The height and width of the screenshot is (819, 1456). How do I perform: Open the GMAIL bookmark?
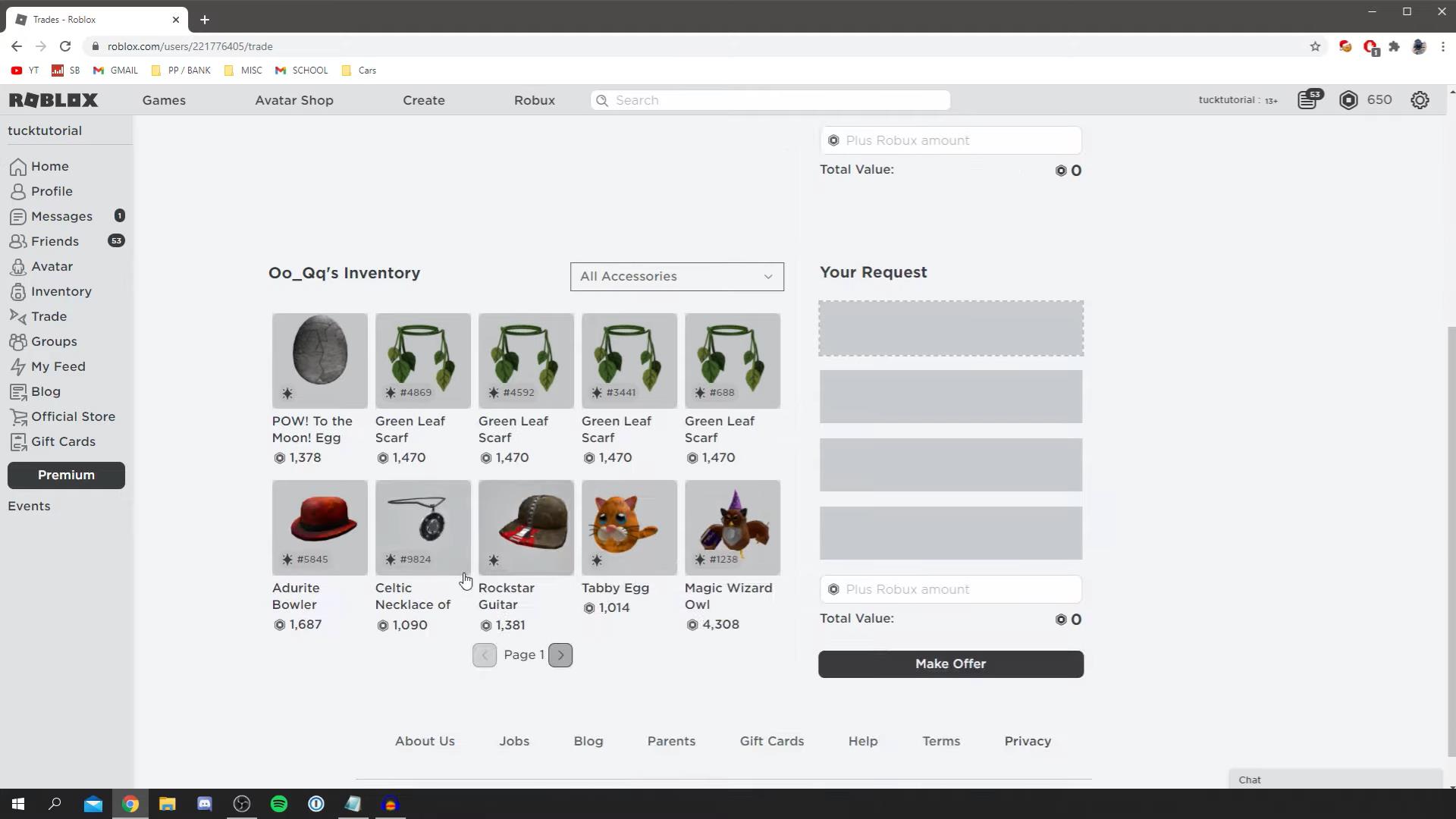pos(115,71)
